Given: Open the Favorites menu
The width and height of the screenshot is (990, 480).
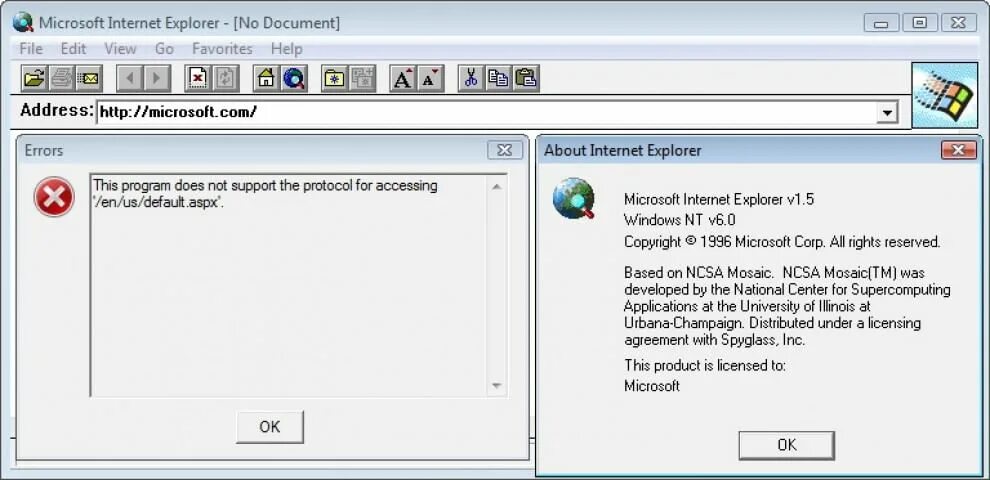Looking at the screenshot, I should [222, 49].
